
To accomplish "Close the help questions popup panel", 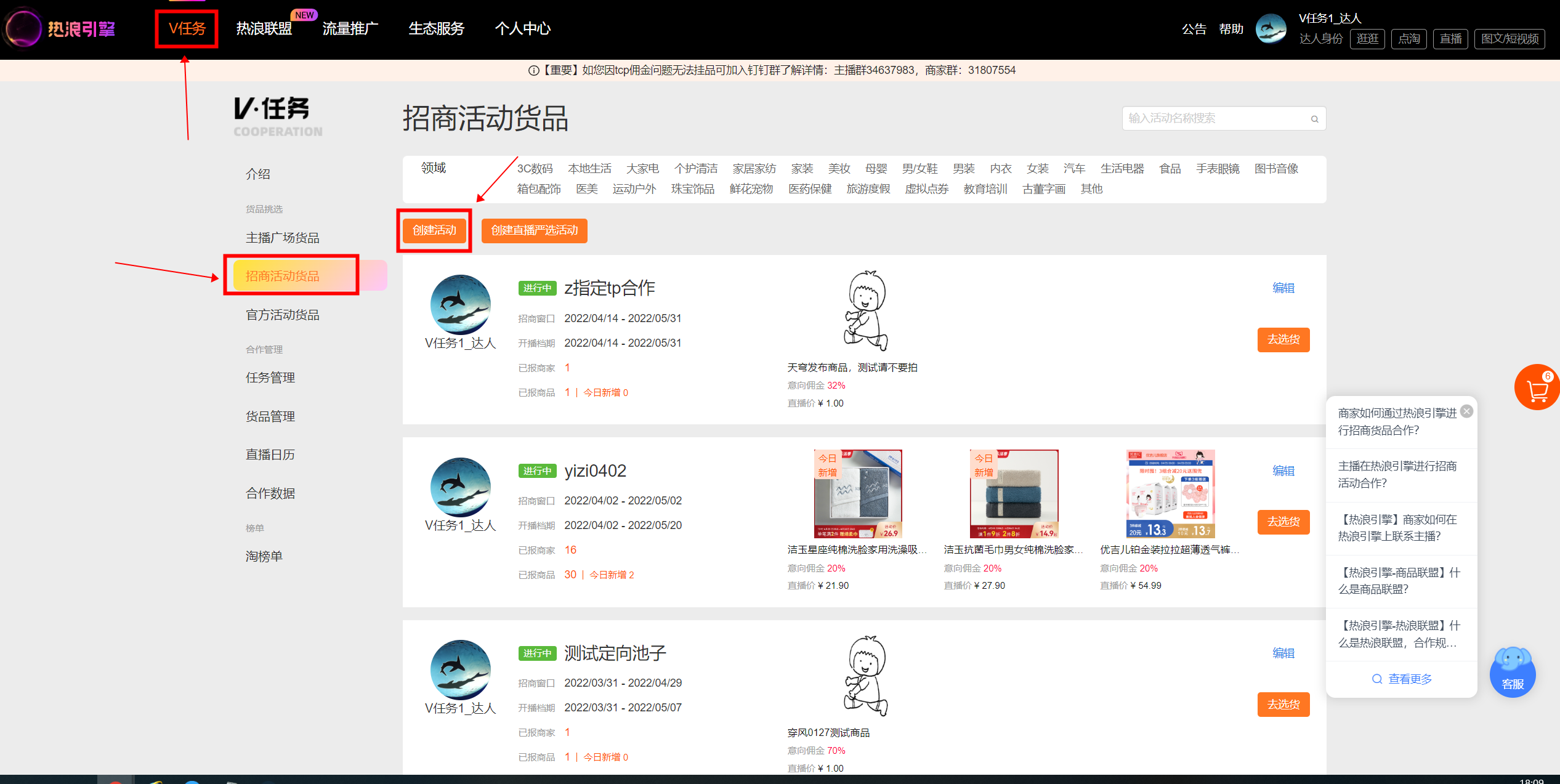I will tap(1466, 411).
